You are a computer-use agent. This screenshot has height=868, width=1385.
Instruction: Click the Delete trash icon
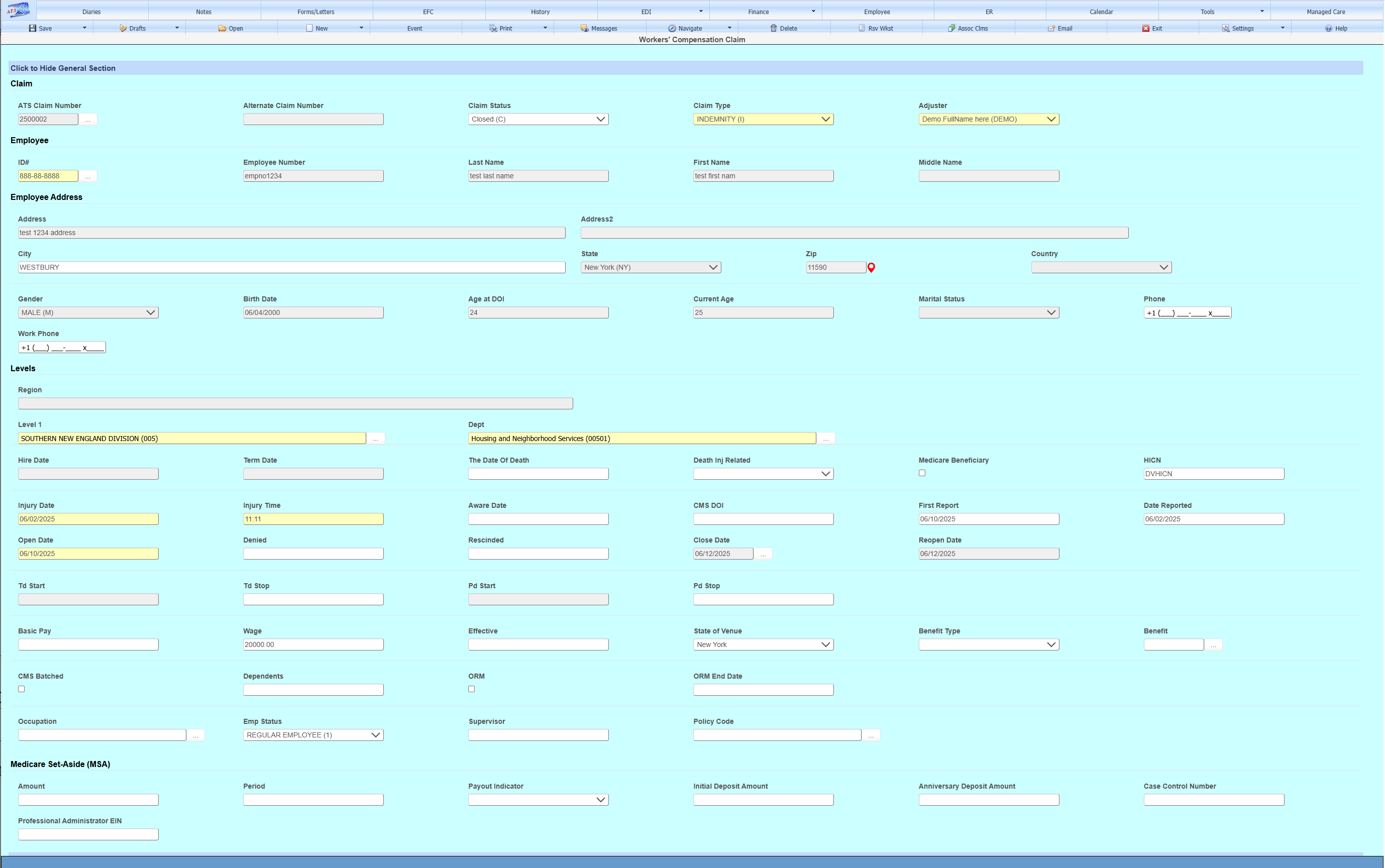click(x=773, y=28)
